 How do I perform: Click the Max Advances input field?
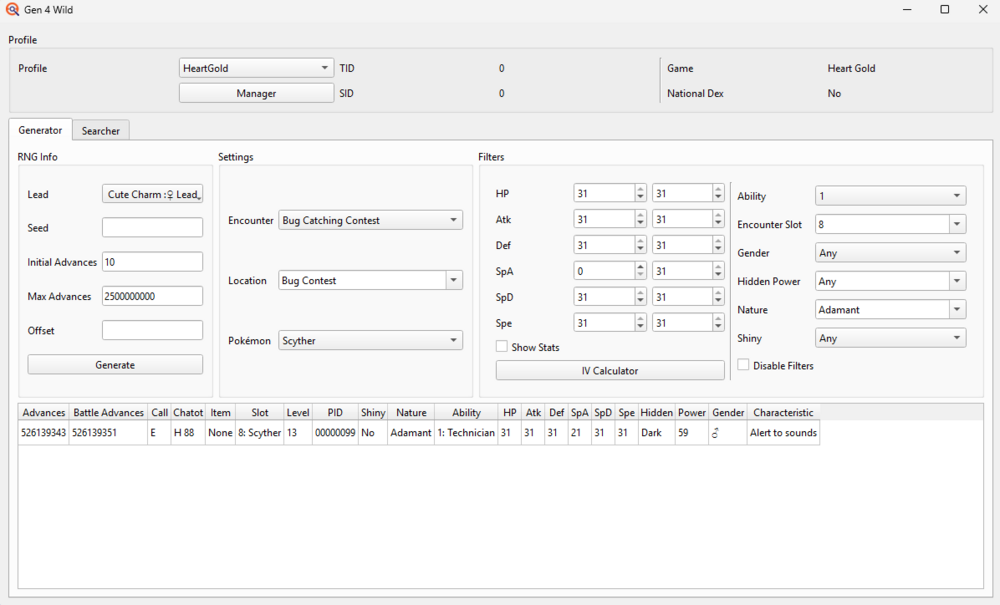(x=152, y=296)
